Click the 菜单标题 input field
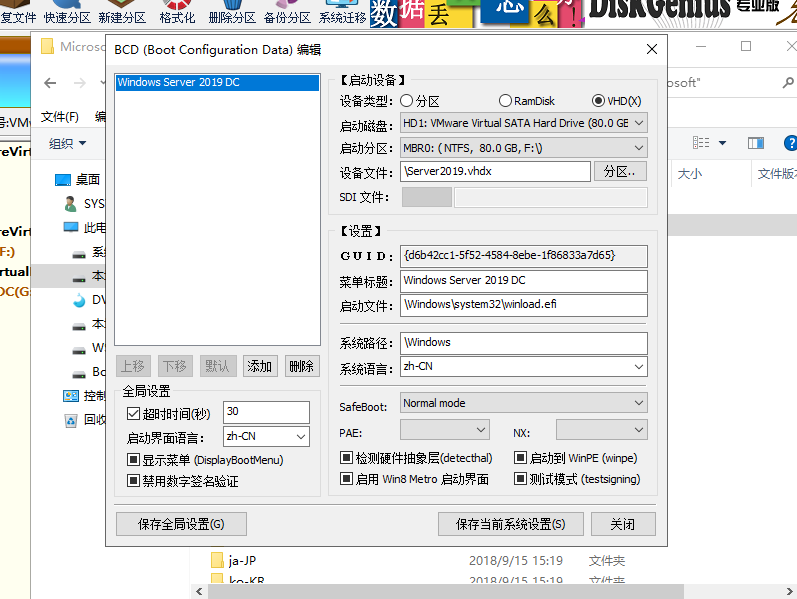The image size is (797, 599). 524,281
